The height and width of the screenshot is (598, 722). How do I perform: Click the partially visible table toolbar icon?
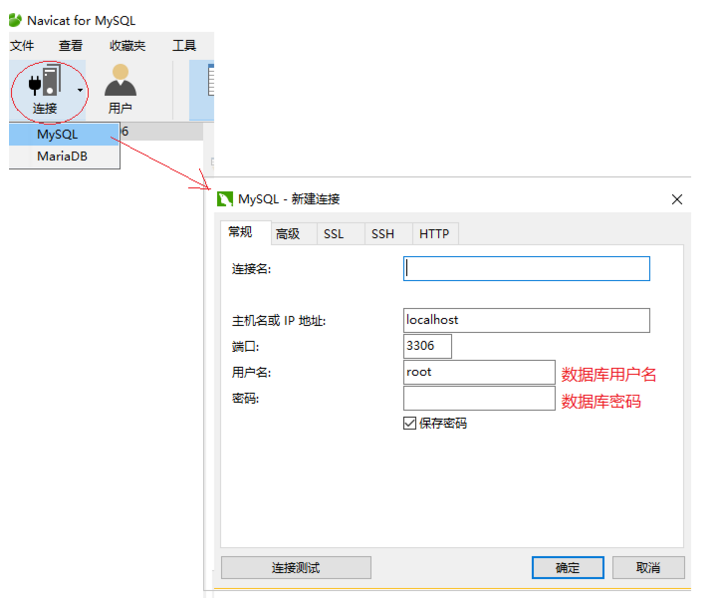tap(210, 80)
